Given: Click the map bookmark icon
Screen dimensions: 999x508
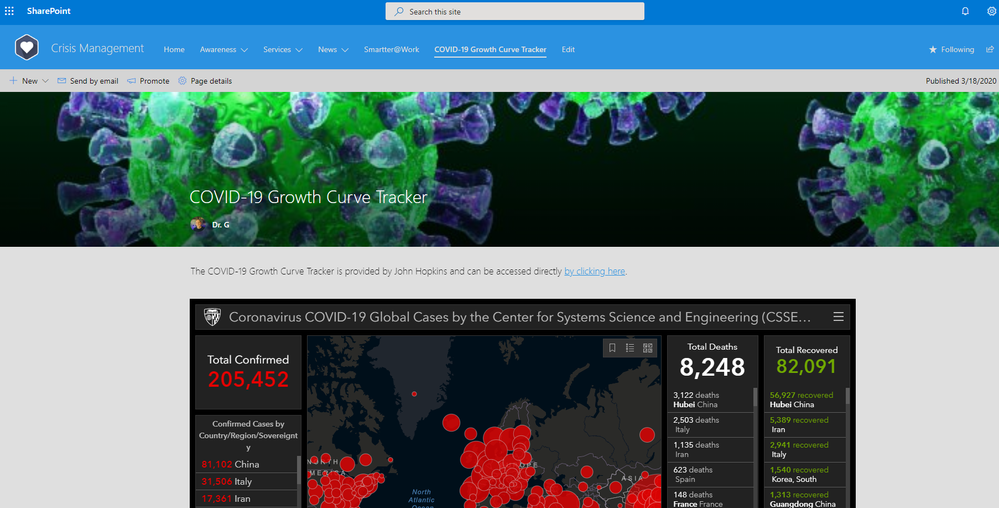Looking at the screenshot, I should pos(612,347).
